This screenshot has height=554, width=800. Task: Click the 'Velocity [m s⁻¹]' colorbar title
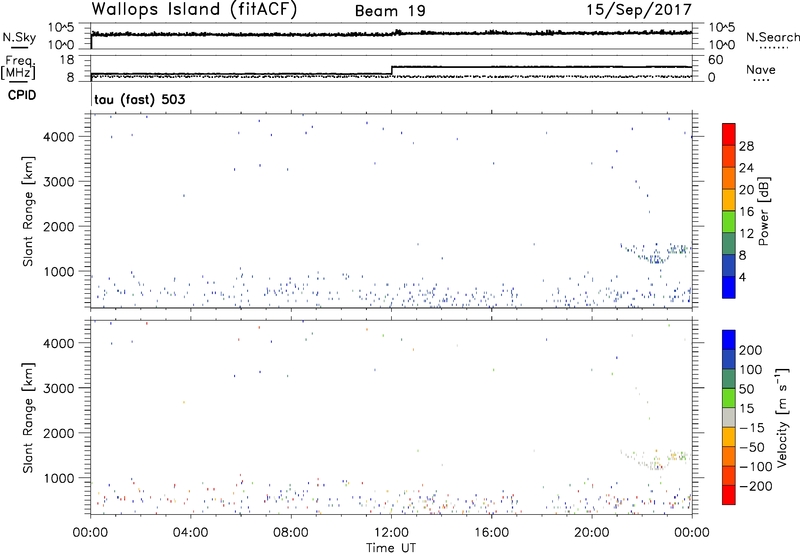coord(782,417)
